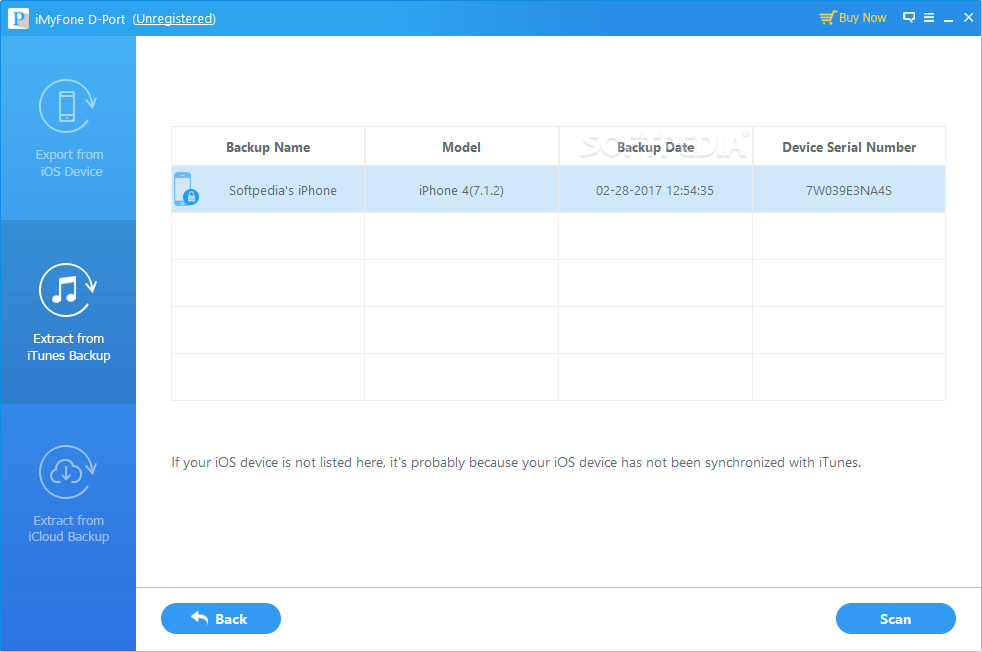Click the Extract from iCloud Backup label
The height and width of the screenshot is (652, 982).
68,529
